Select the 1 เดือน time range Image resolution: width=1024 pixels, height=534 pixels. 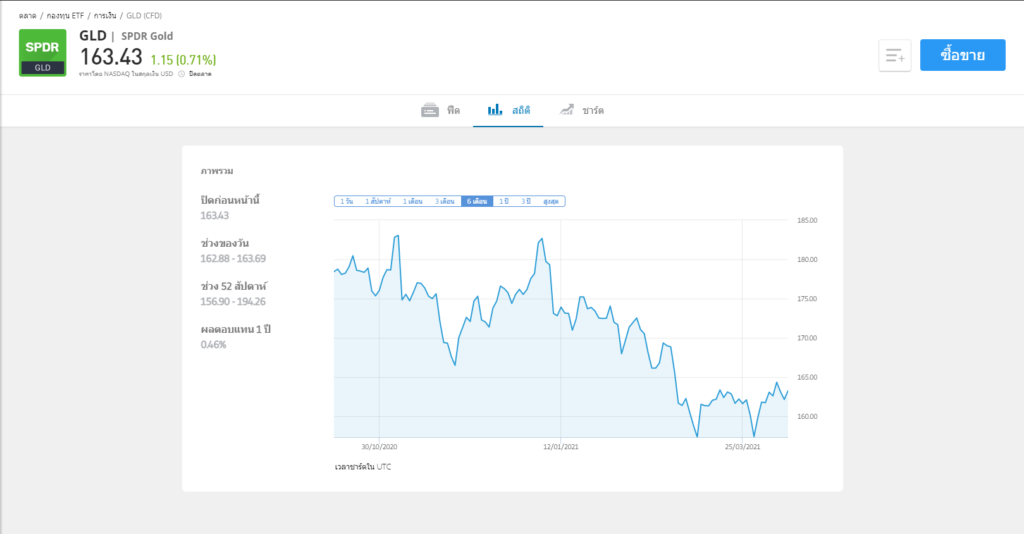414,201
